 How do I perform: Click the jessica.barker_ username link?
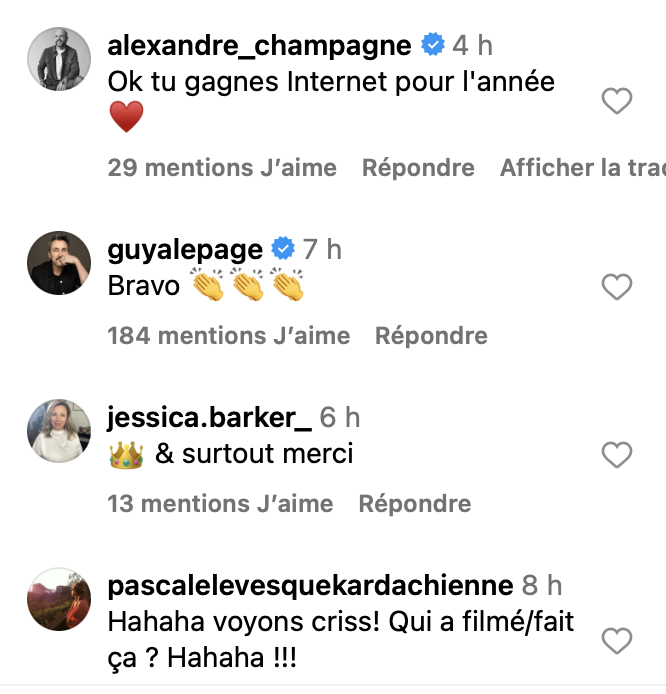point(208,417)
